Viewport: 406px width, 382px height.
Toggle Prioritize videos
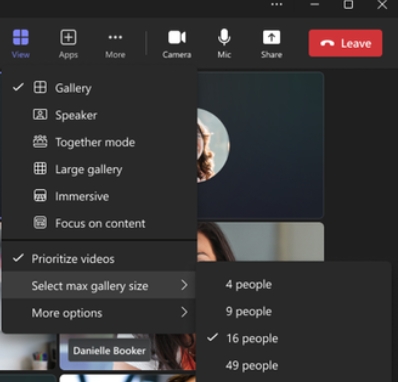[99, 259]
